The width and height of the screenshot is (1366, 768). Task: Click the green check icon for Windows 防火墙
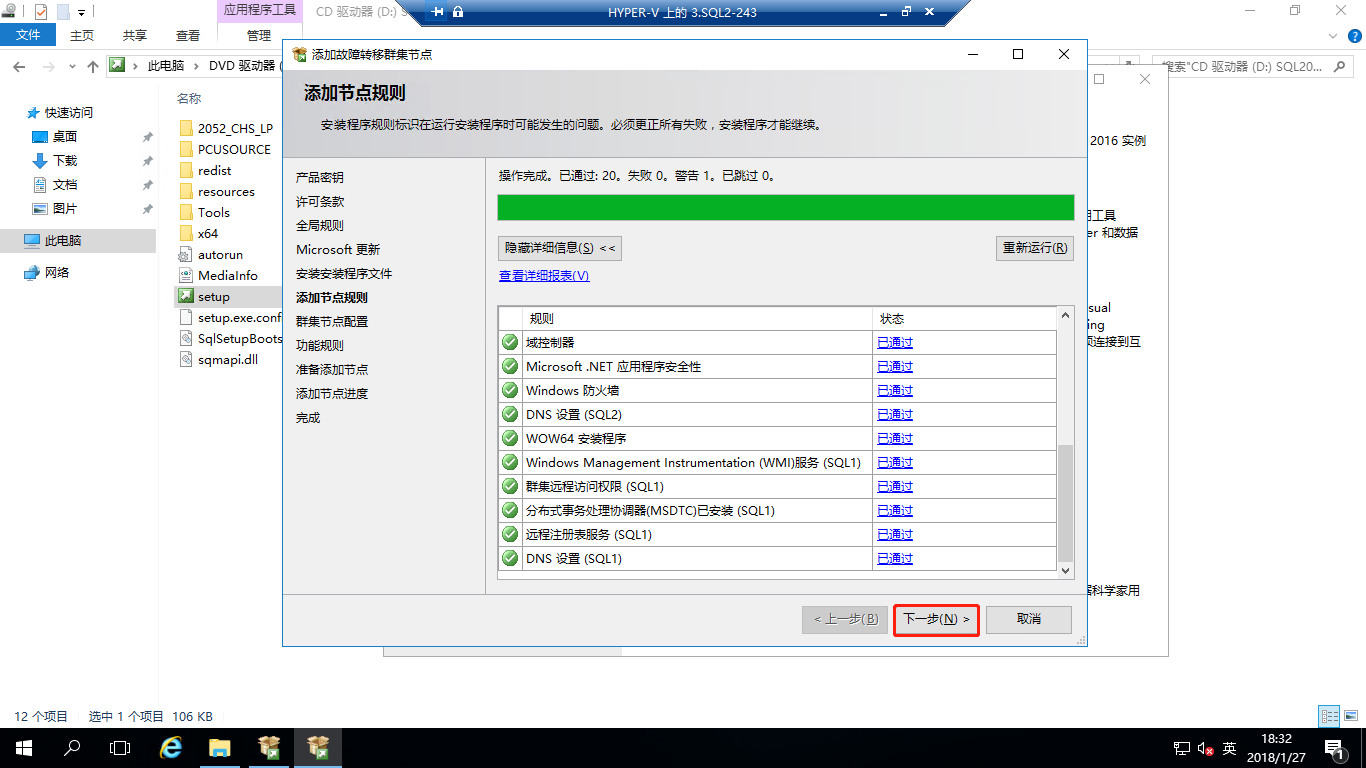(x=510, y=390)
